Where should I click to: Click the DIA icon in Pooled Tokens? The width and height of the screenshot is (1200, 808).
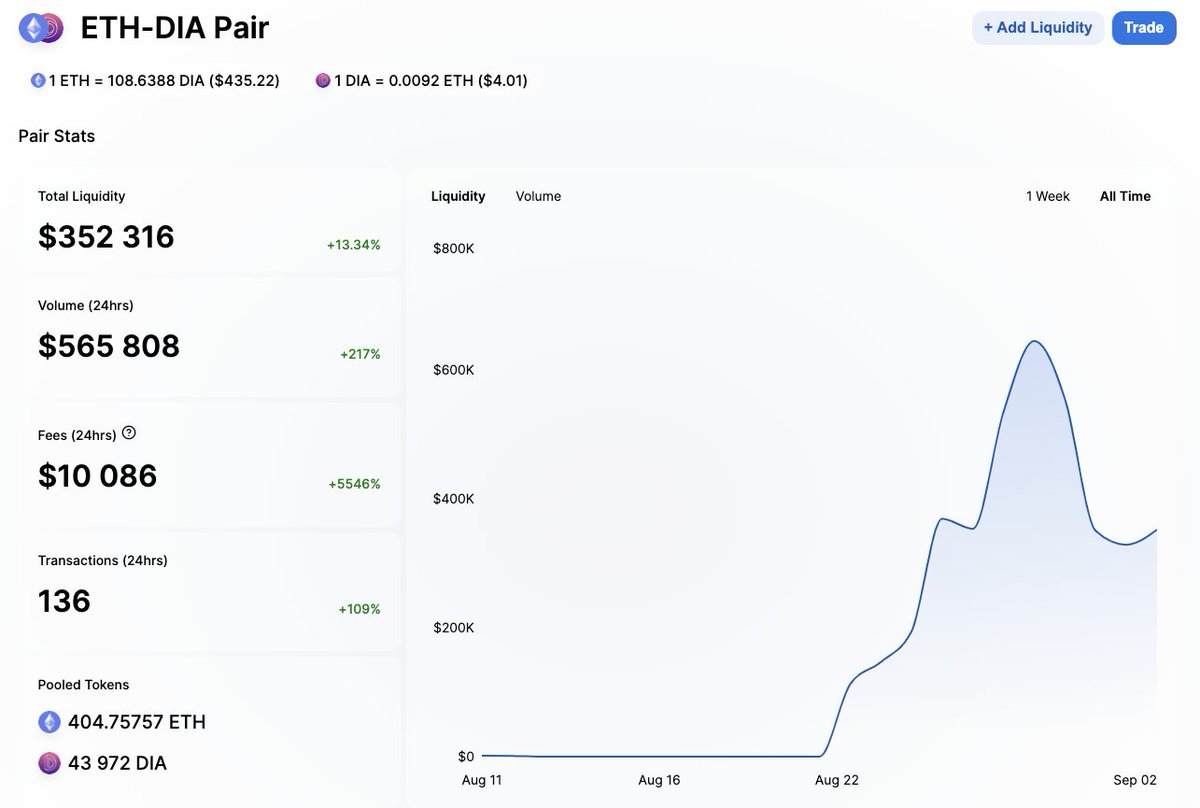pos(49,763)
